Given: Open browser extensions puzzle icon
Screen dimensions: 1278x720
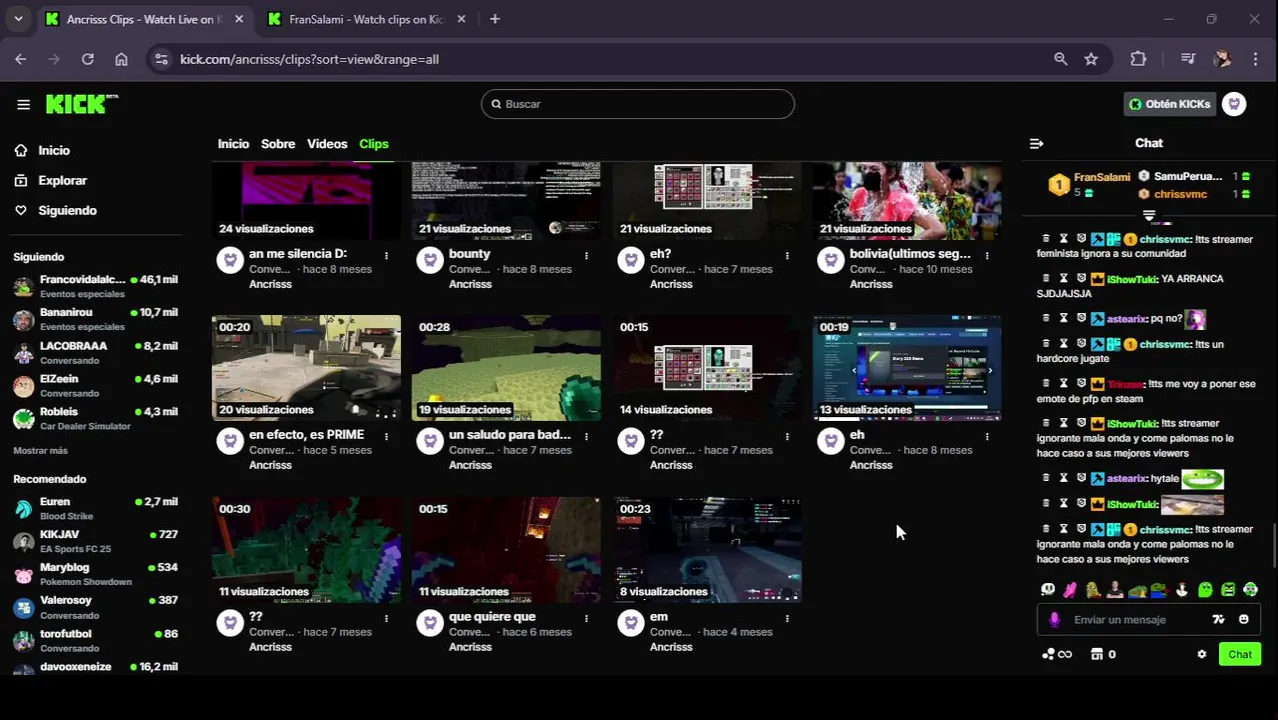Looking at the screenshot, I should (1138, 59).
